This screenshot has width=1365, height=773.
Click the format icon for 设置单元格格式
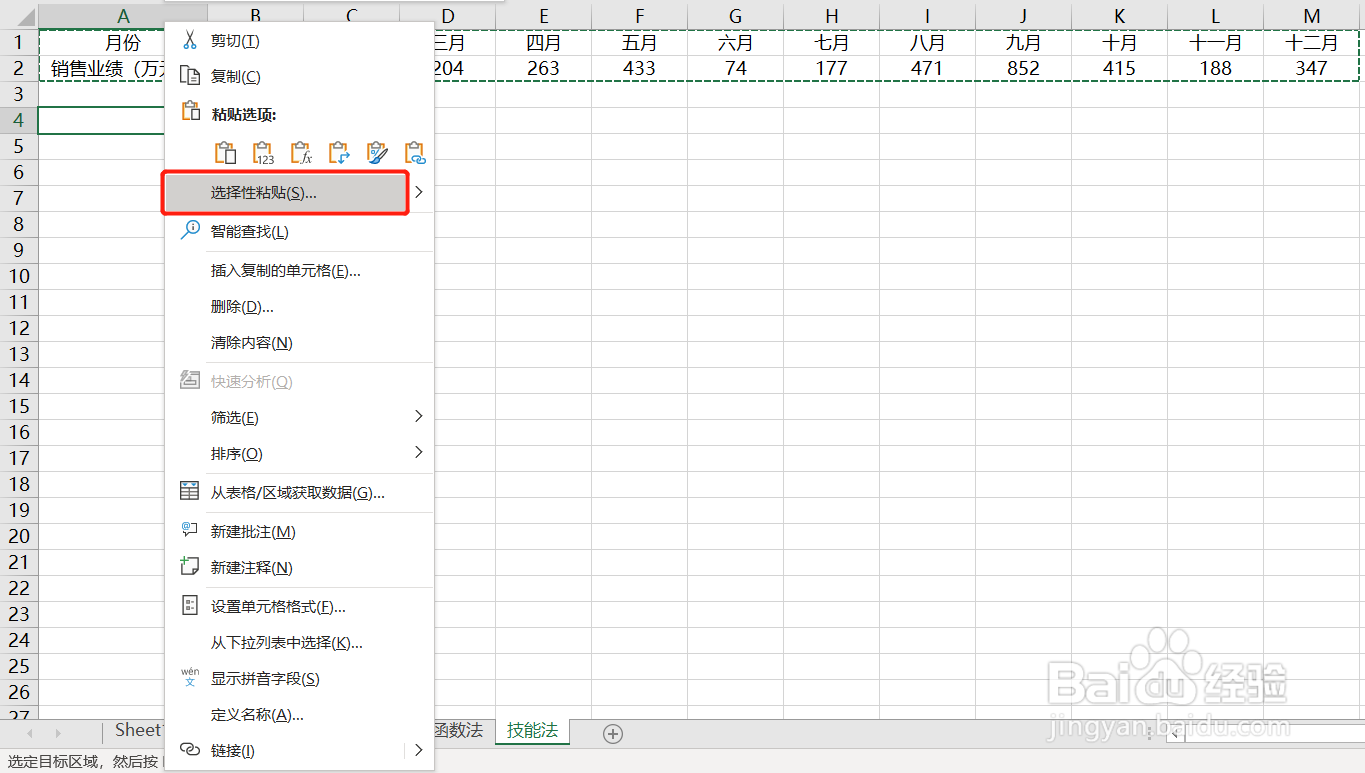190,605
